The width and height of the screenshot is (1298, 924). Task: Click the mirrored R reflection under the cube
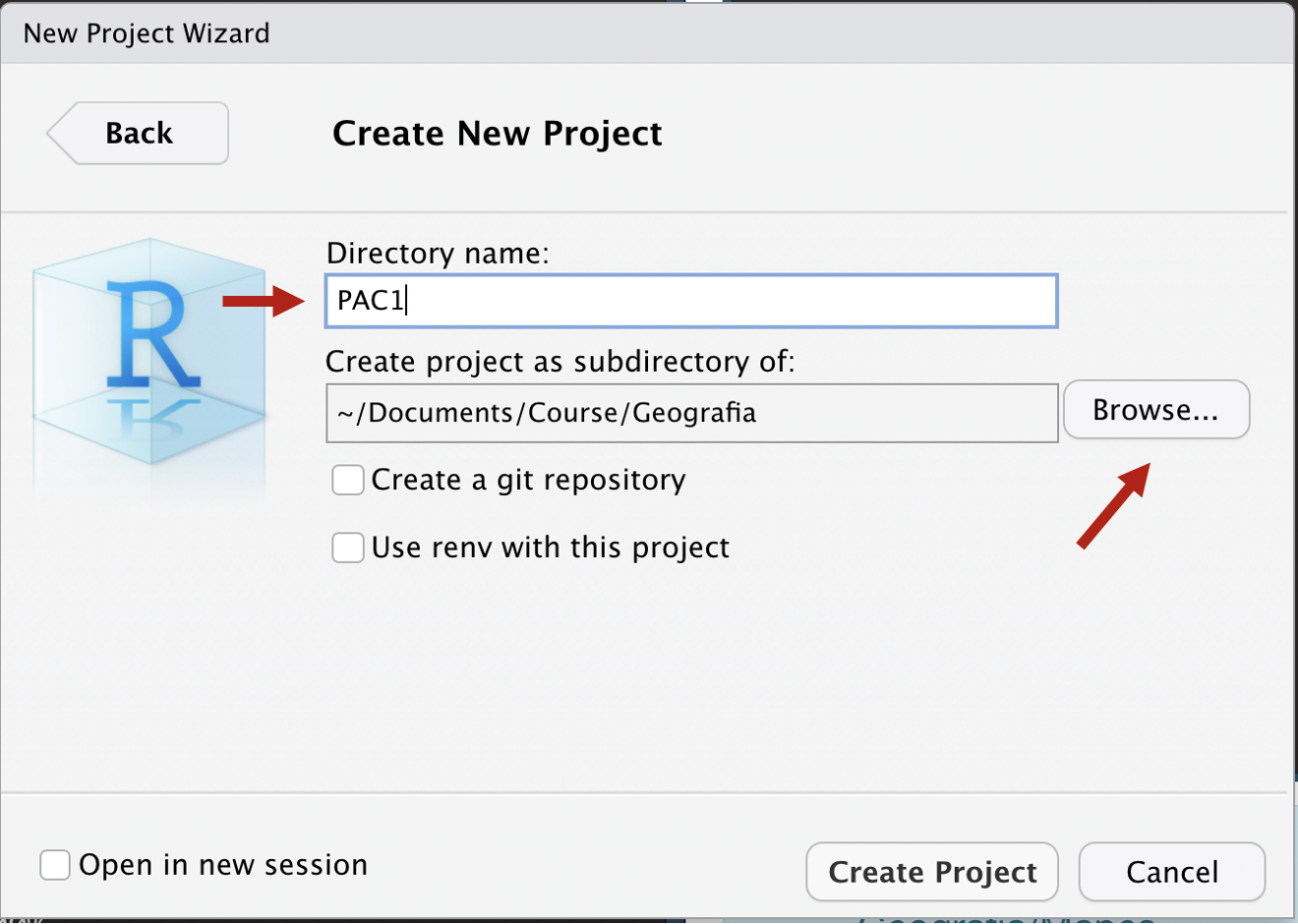(152, 419)
